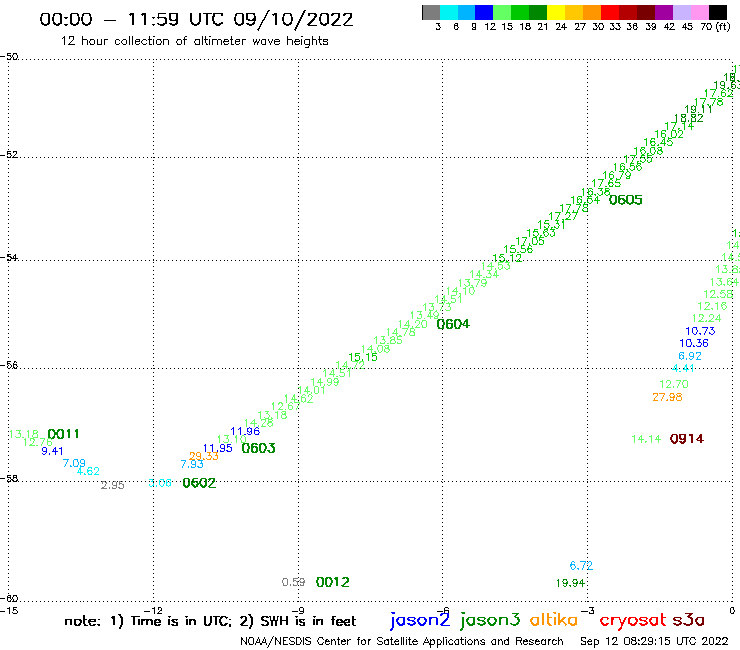
Task: Select the Sep 12 08:29:15 UTC timestamp
Action: 654,641
